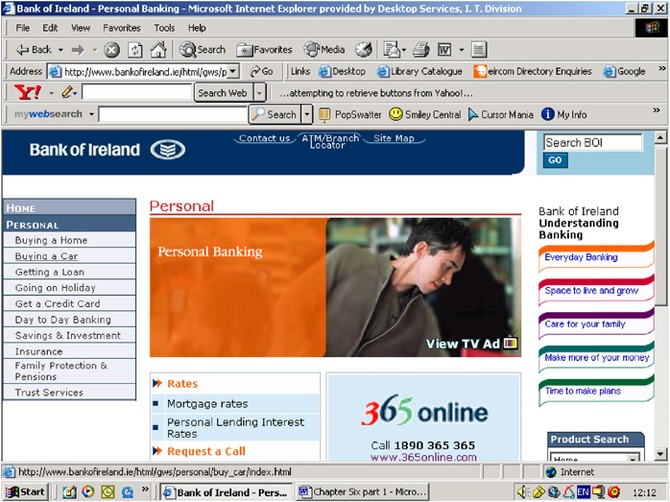Edit the page with the Word icon
Screen dimensions: 670x502
pyautogui.click(x=444, y=50)
